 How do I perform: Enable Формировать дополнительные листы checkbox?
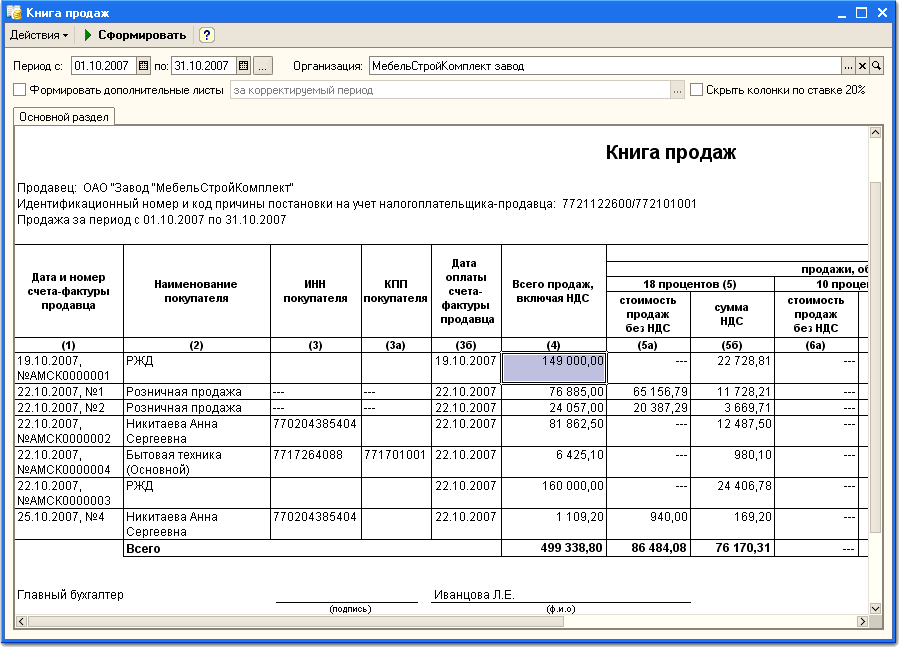19,90
